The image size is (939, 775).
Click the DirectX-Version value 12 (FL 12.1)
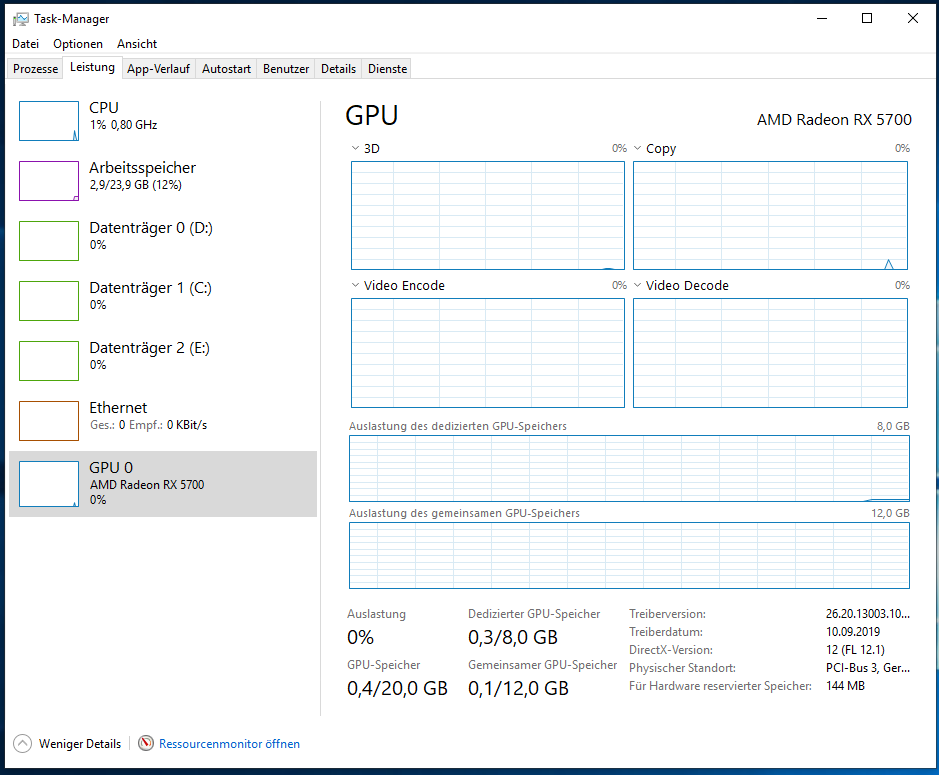pos(855,650)
